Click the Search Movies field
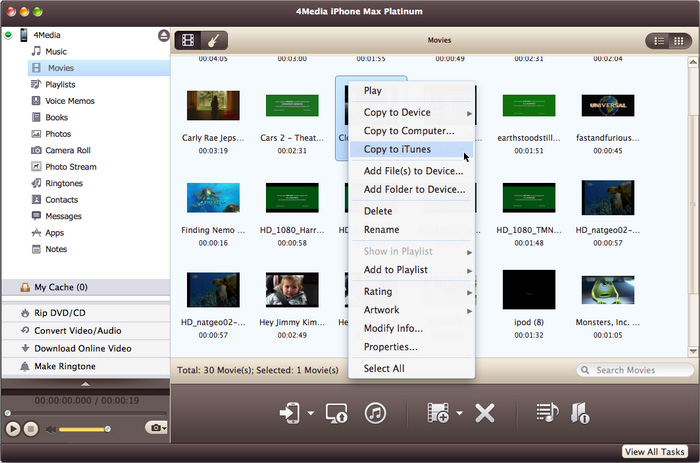Viewport: 700px width, 463px height. 637,370
